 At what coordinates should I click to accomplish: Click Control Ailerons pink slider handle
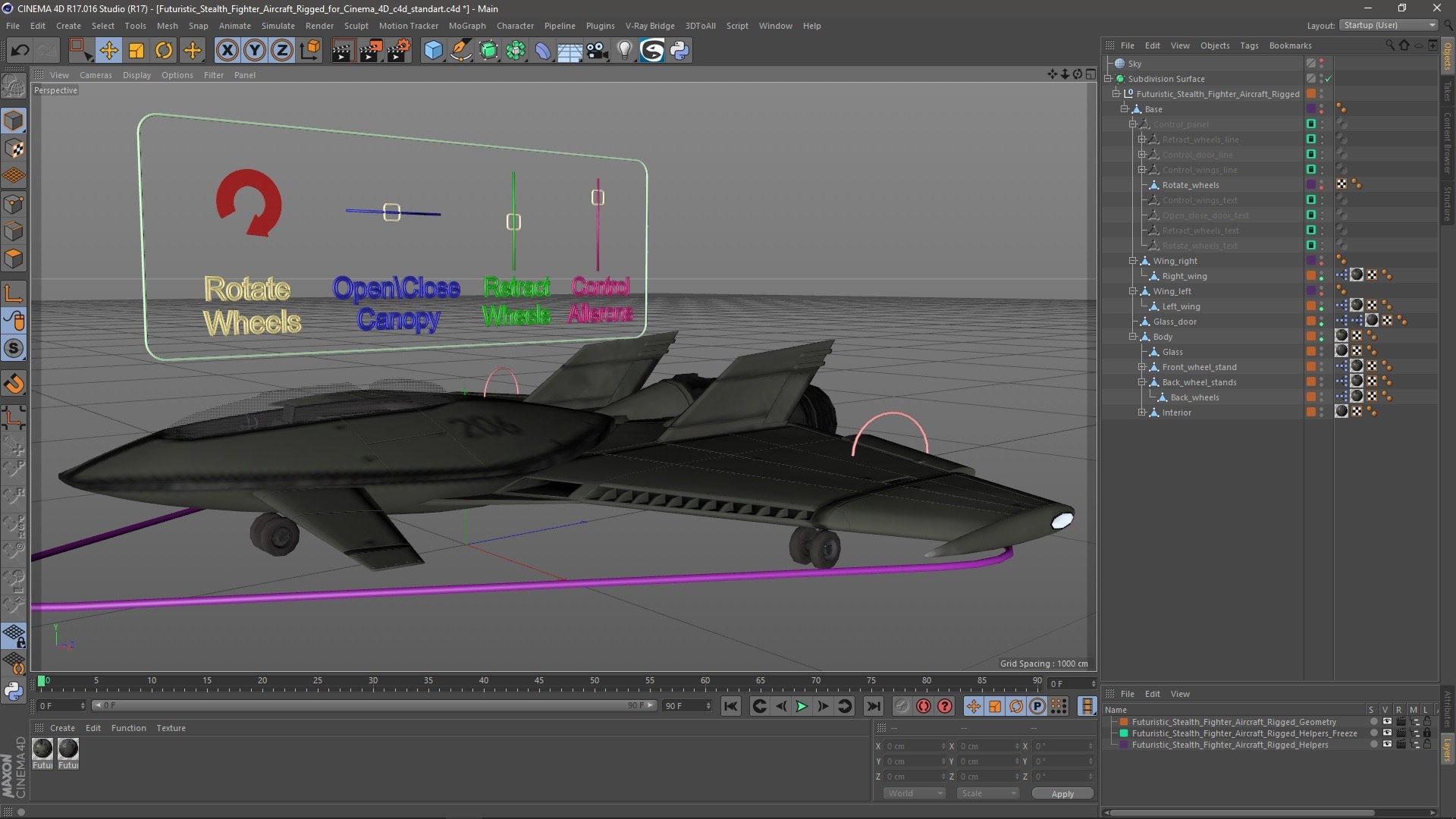tap(598, 197)
